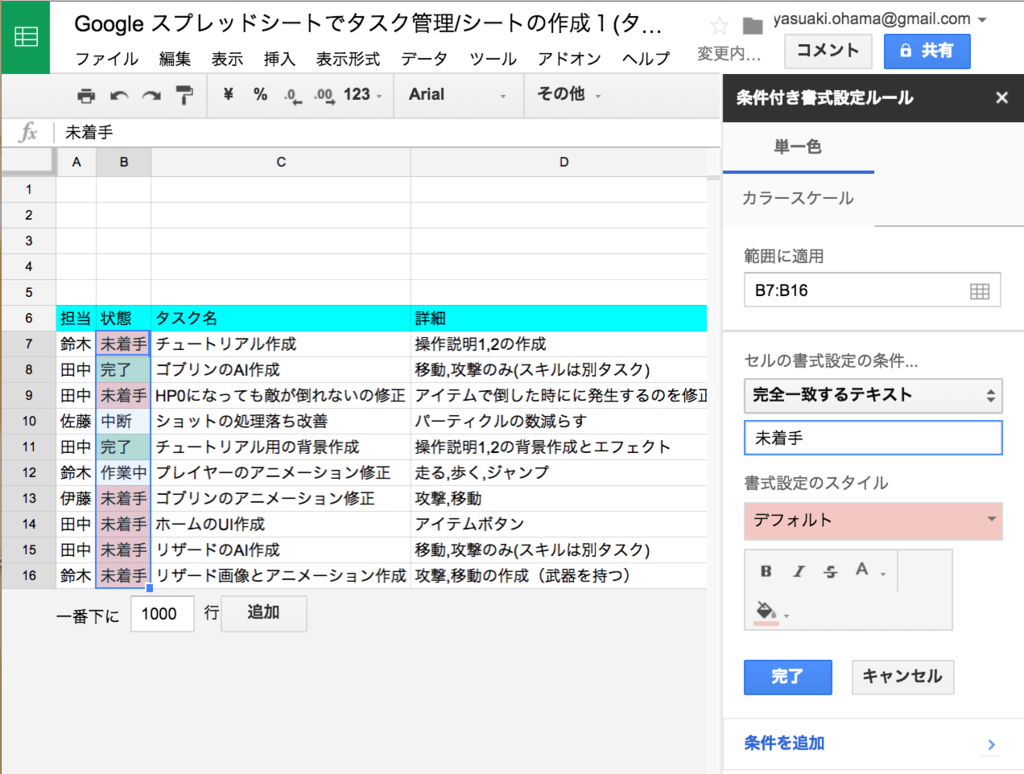Open the その他 more toolbar dropdown
1024x774 pixels.
click(568, 95)
